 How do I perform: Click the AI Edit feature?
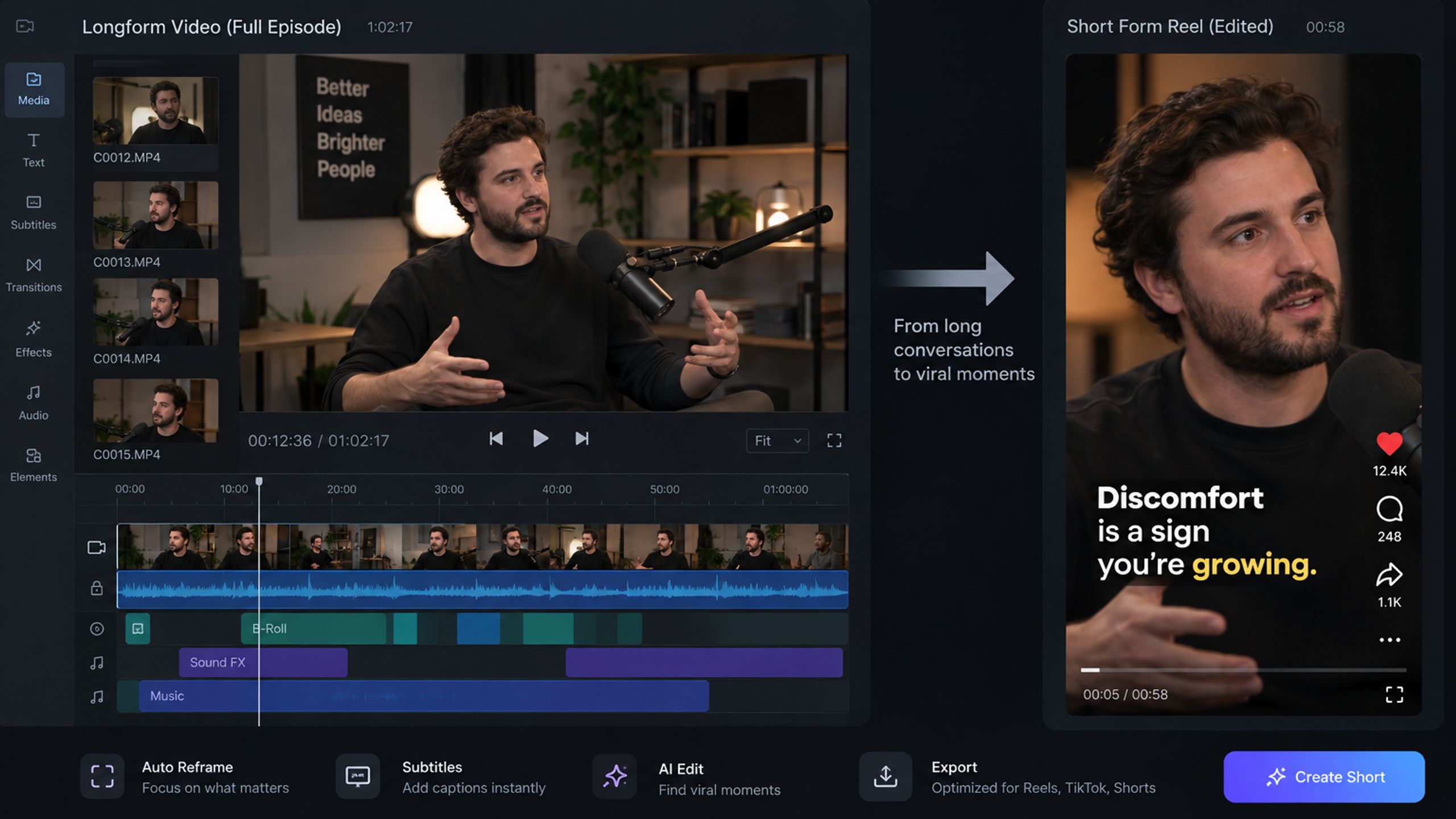pos(686,778)
